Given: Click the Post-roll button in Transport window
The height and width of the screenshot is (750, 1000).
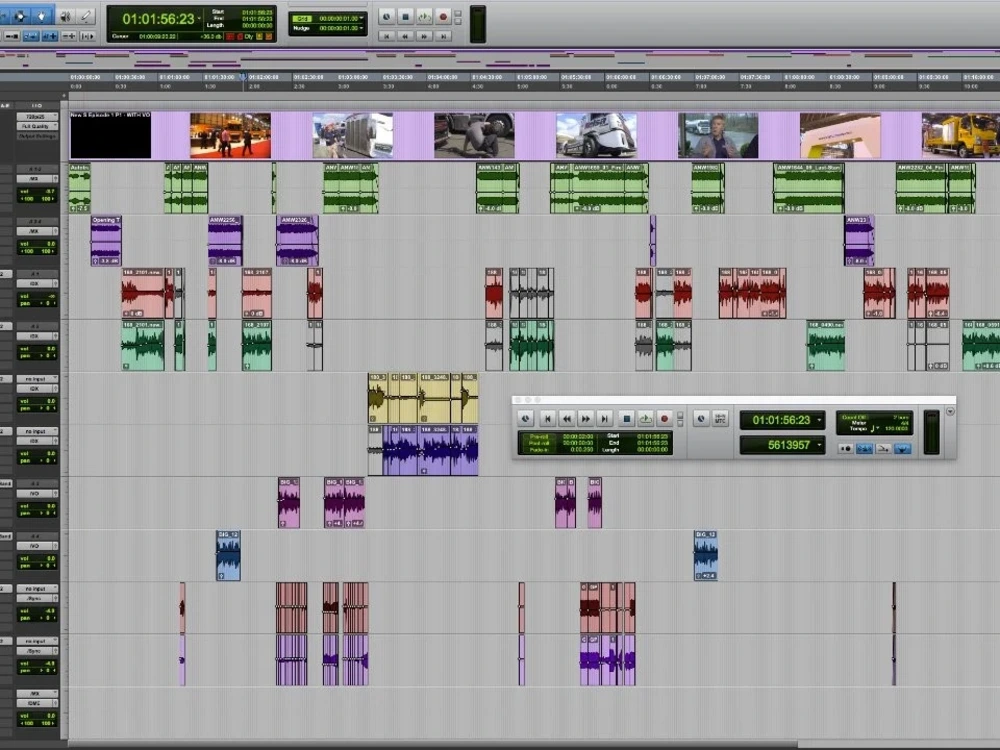Looking at the screenshot, I should coord(539,443).
